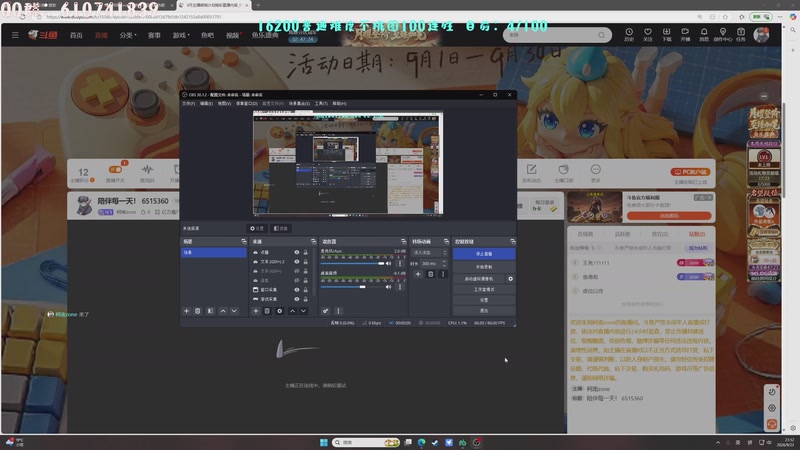Pop out the OBS sources dock
800x450 pixels.
click(313, 241)
